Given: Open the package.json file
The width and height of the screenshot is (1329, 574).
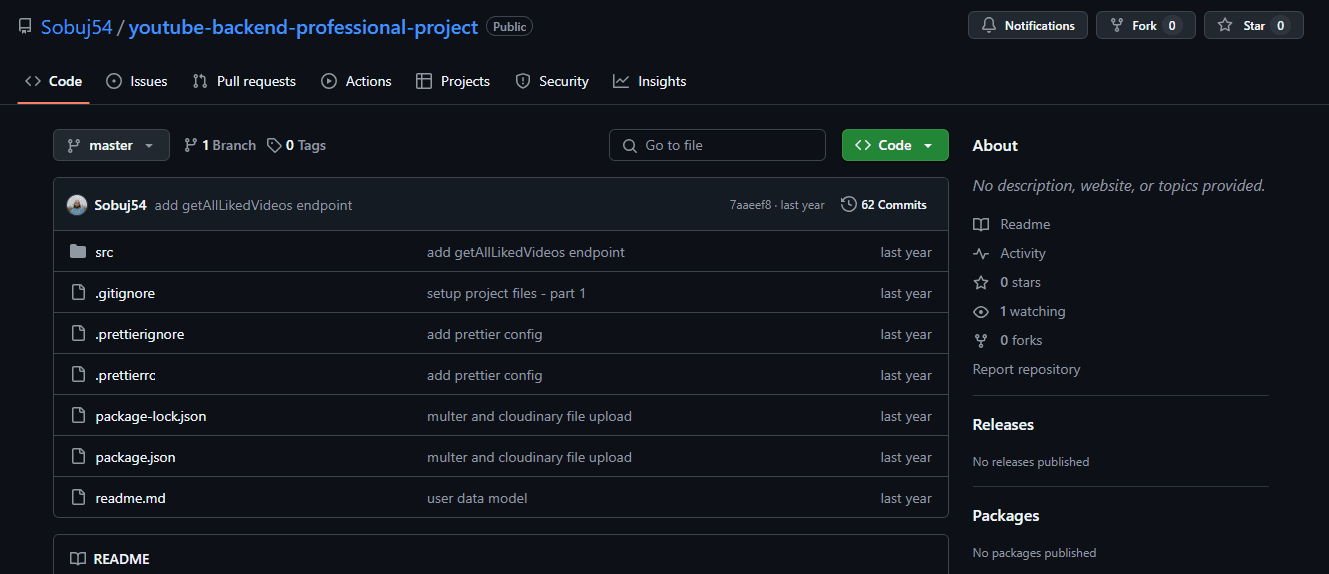Looking at the screenshot, I should 136,457.
